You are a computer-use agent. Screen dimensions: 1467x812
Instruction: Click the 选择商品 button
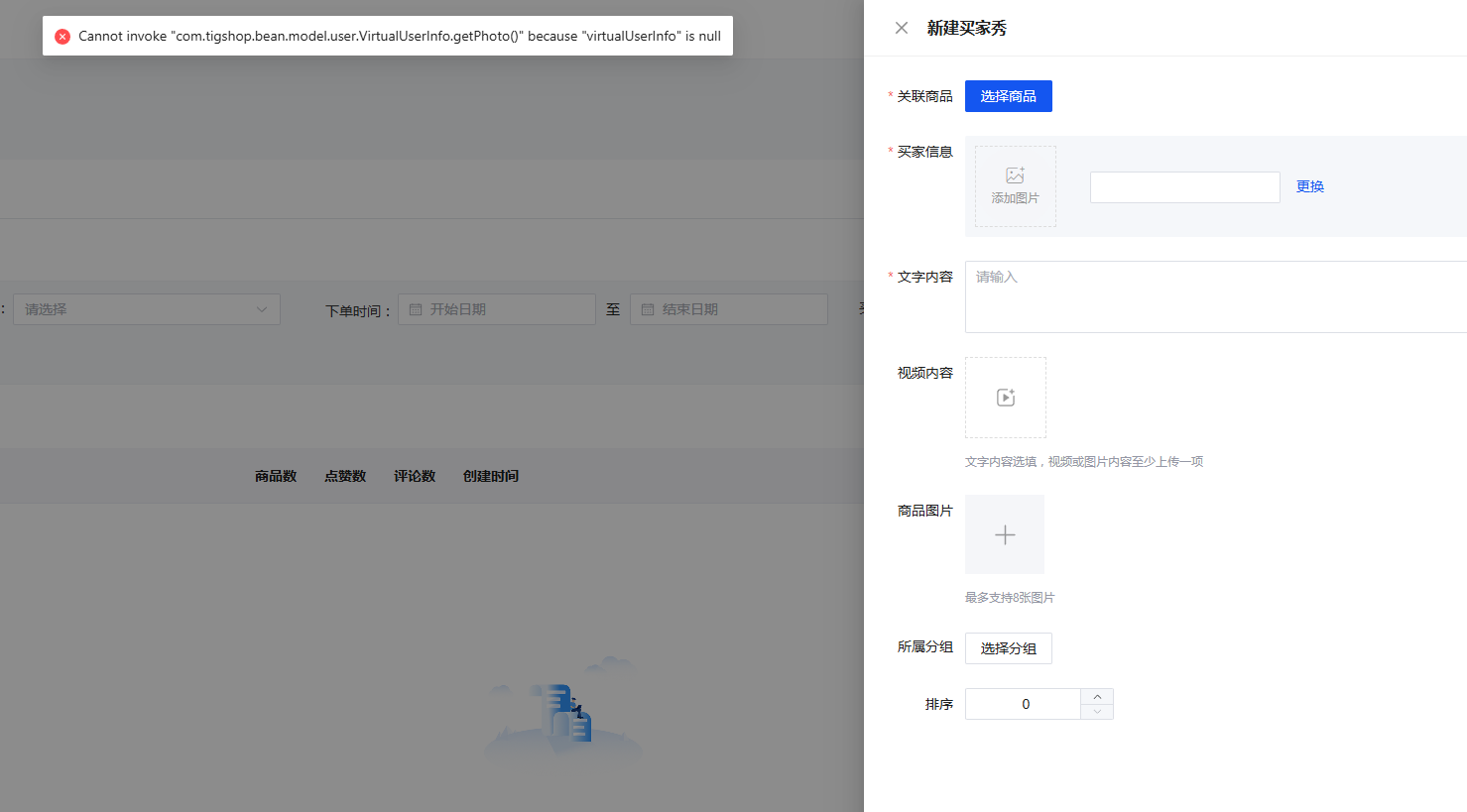pyautogui.click(x=1008, y=96)
